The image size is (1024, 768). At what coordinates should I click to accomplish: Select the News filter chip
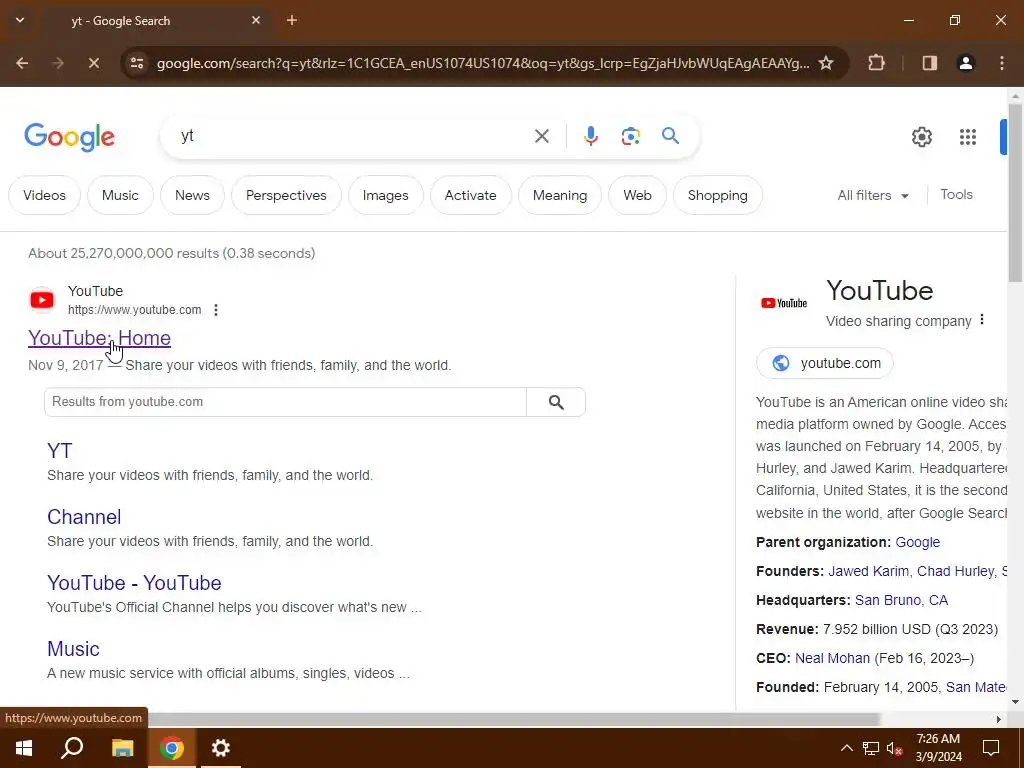point(192,195)
